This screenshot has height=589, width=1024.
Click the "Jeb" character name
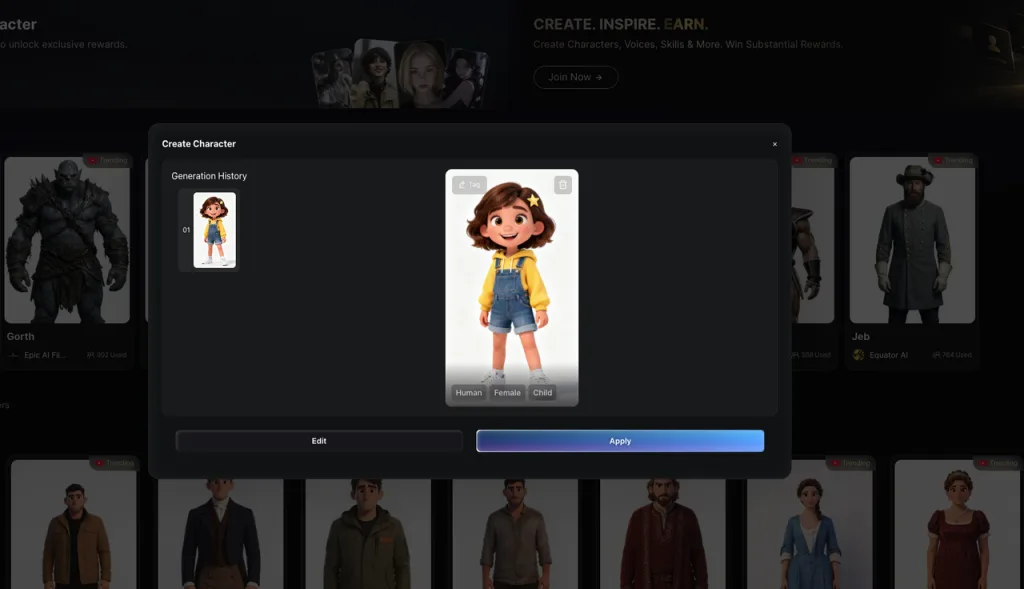(x=860, y=336)
